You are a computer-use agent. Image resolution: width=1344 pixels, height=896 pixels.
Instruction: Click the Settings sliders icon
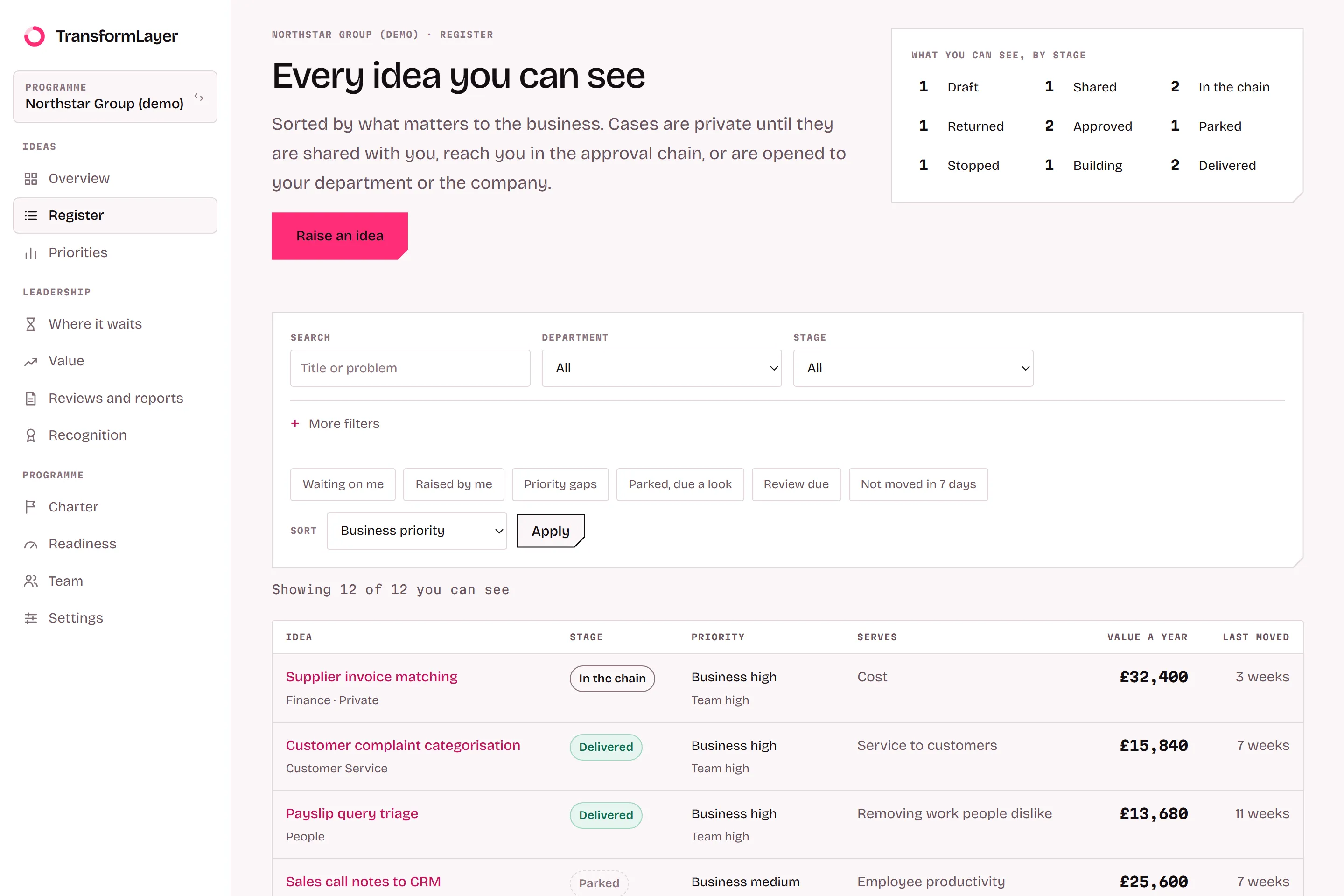click(x=31, y=618)
